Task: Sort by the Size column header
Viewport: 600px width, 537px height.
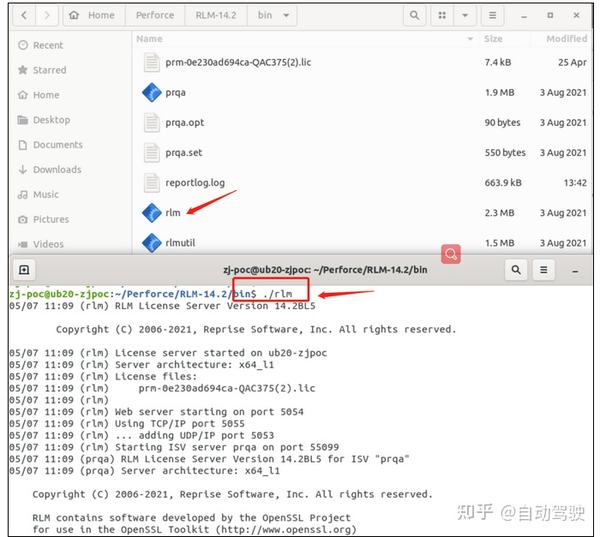Action: coord(493,39)
